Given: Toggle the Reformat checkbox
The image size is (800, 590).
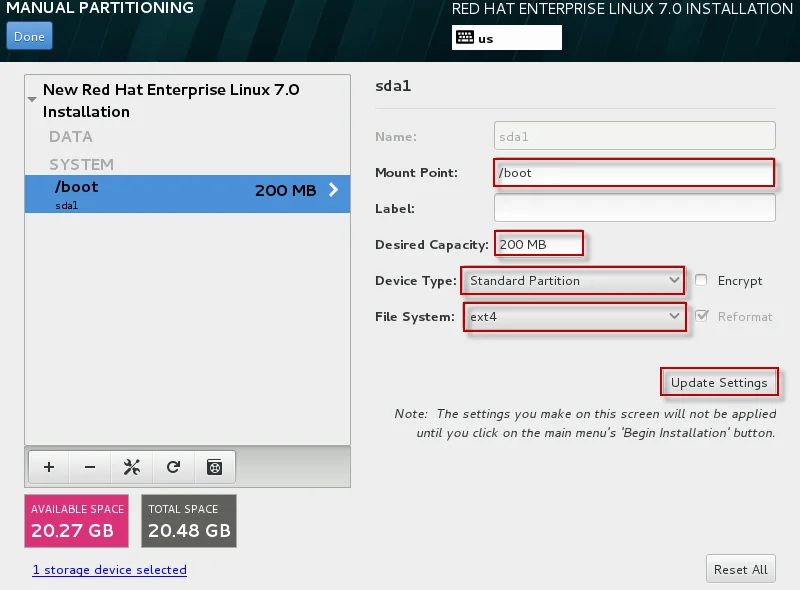Looking at the screenshot, I should [x=701, y=317].
